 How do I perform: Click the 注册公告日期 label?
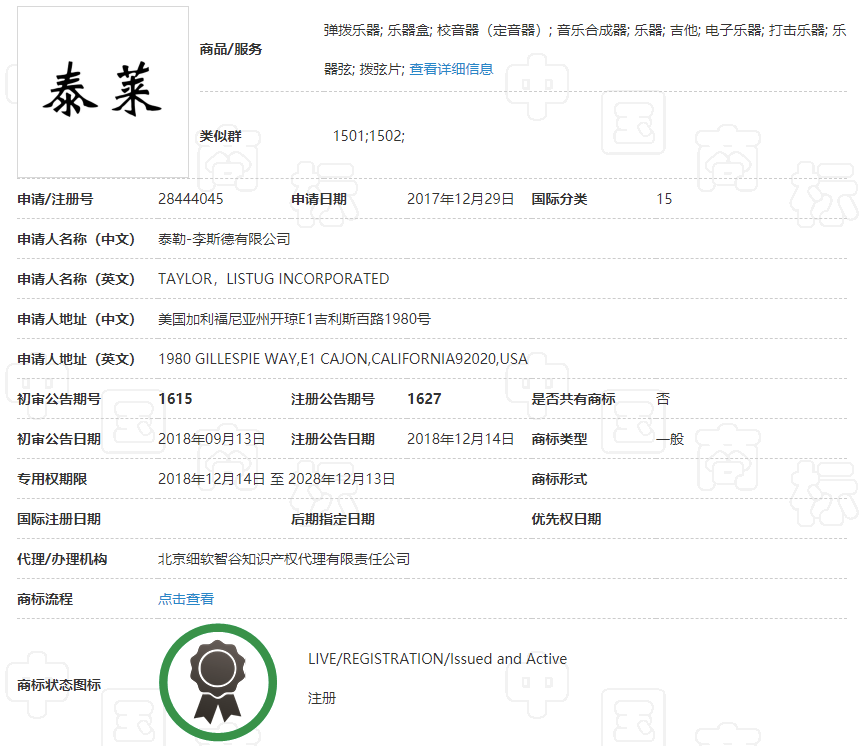332,439
